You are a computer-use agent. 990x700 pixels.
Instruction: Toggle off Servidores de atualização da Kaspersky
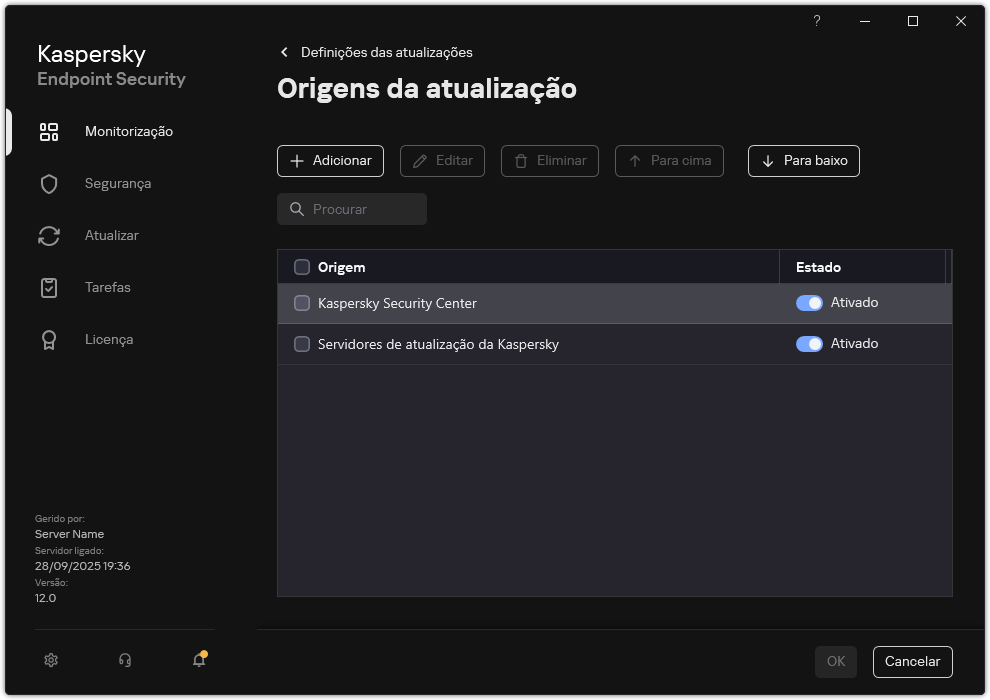pyautogui.click(x=808, y=343)
